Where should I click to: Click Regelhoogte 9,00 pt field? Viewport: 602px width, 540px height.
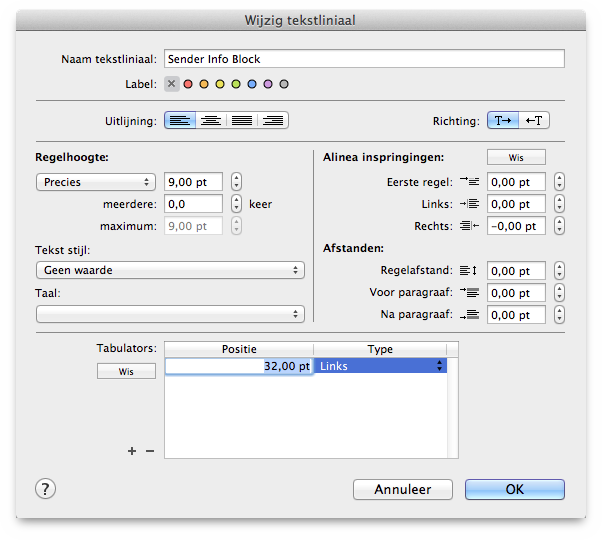194,182
